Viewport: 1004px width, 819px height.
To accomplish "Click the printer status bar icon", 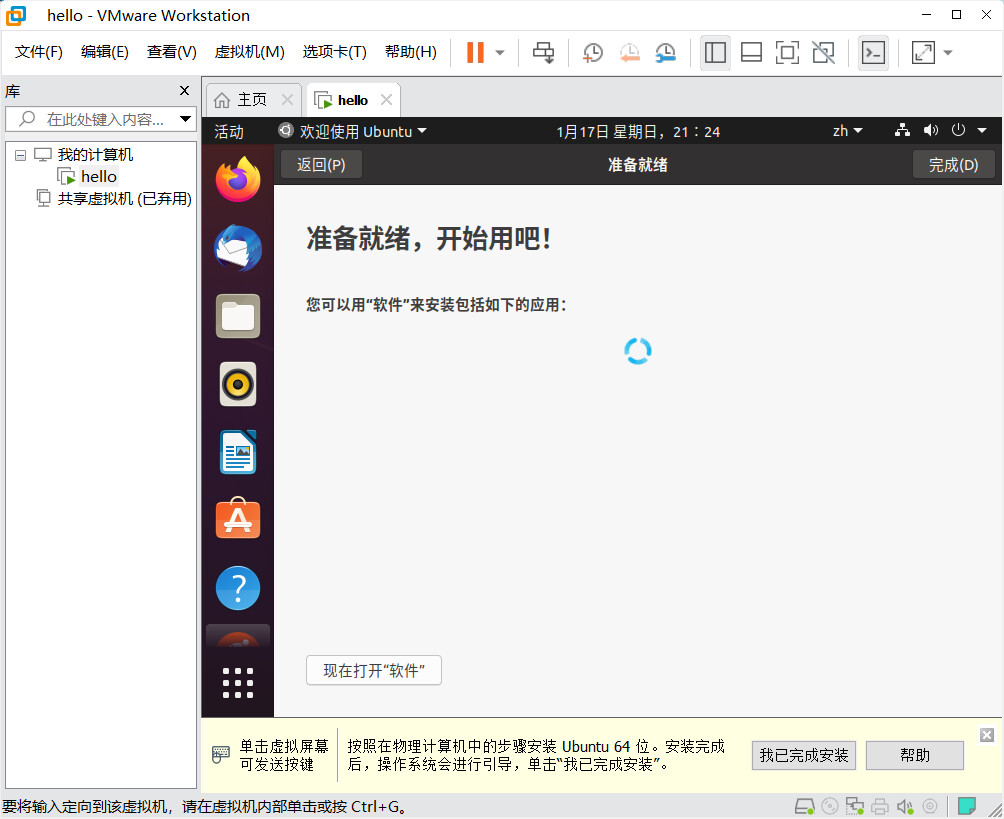I will [880, 806].
